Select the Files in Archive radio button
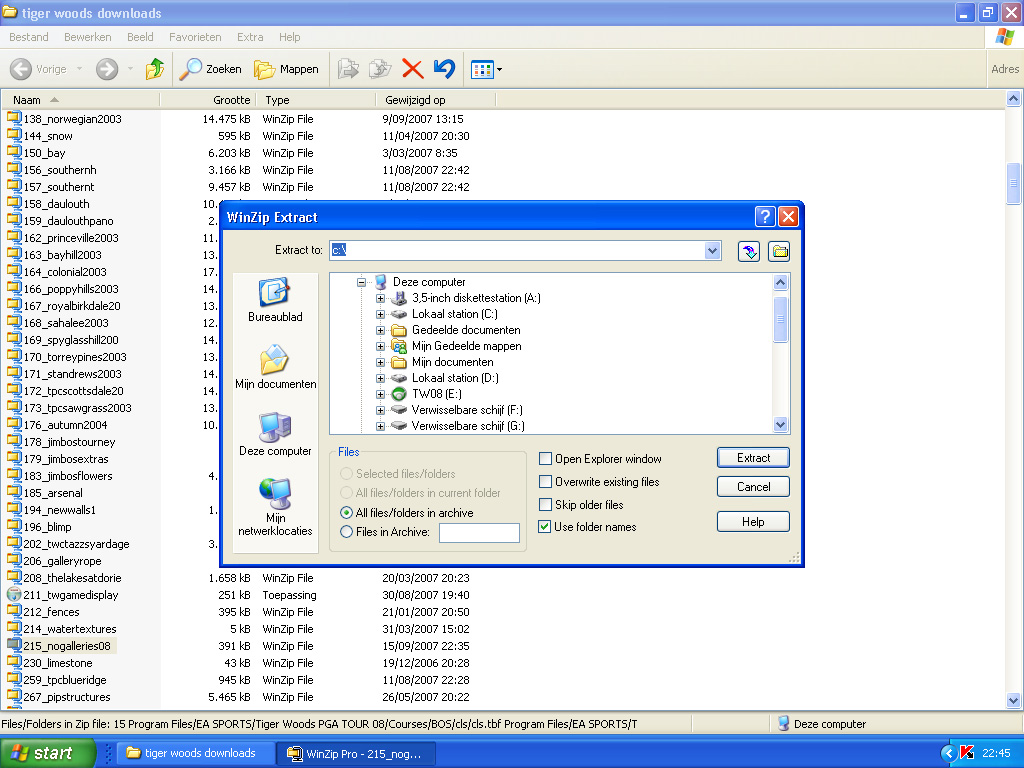Screen dimensions: 1024x768 (x=347, y=532)
